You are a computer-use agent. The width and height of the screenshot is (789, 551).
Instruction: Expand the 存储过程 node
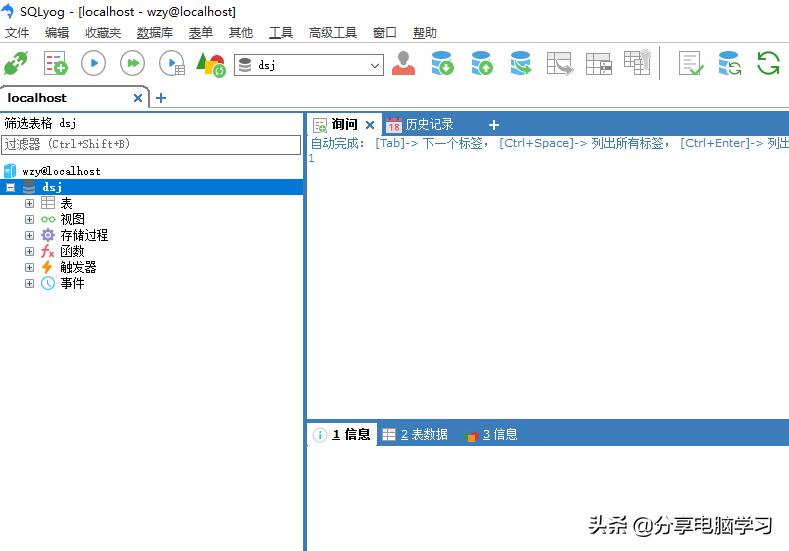click(29, 235)
